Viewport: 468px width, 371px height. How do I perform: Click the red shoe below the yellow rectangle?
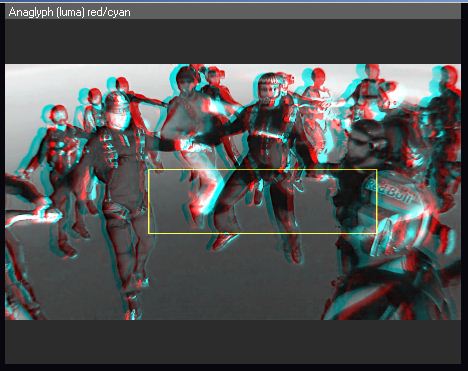225,241
